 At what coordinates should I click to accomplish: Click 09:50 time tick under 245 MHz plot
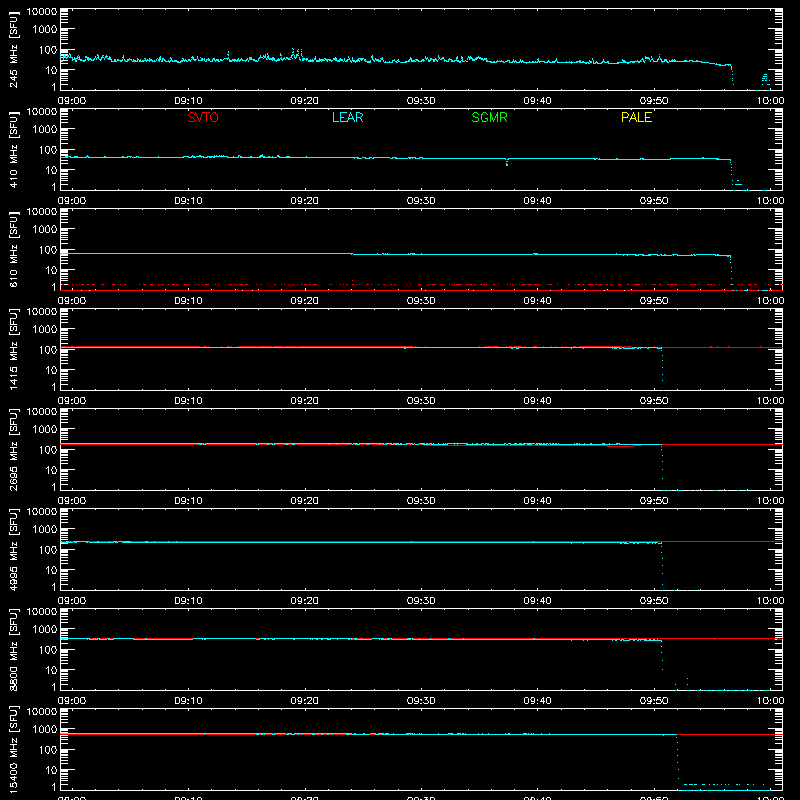pos(654,101)
